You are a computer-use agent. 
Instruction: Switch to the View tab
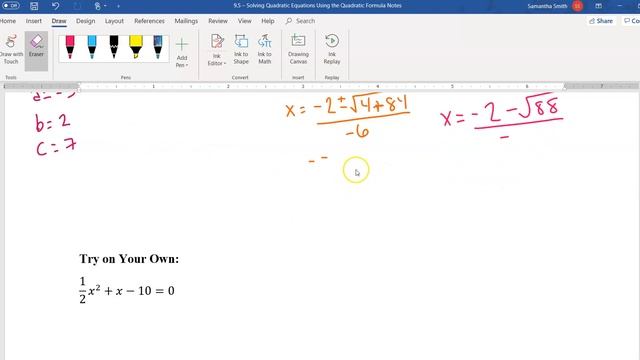pyautogui.click(x=244, y=21)
